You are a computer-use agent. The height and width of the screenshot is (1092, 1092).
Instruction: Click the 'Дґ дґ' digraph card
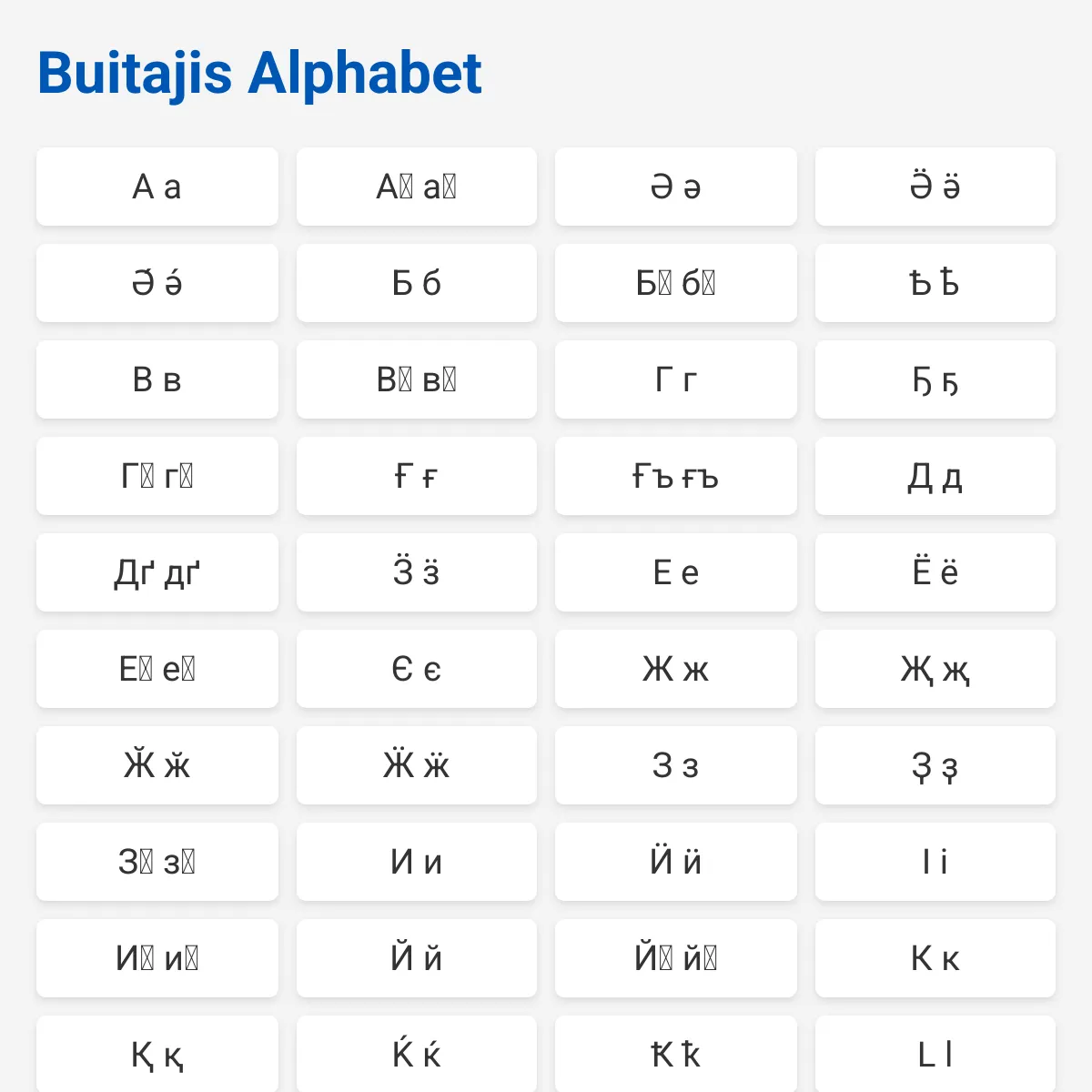157,572
